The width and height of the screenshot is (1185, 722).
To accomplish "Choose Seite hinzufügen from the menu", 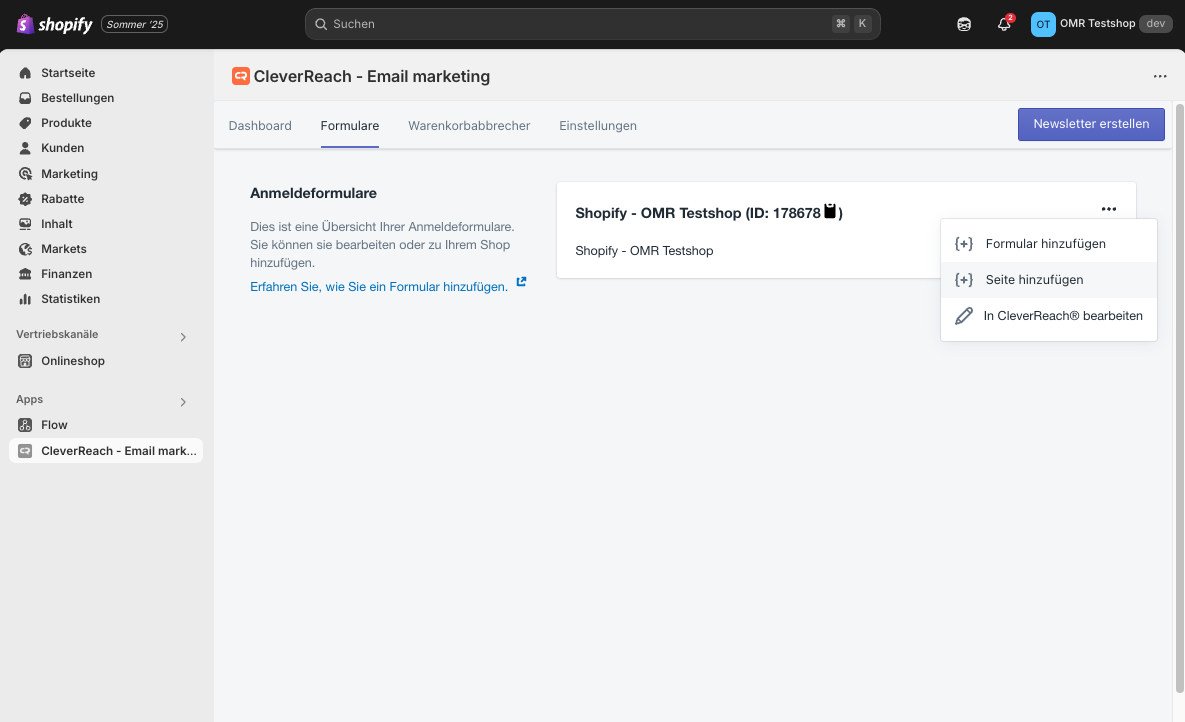I will coord(1048,280).
